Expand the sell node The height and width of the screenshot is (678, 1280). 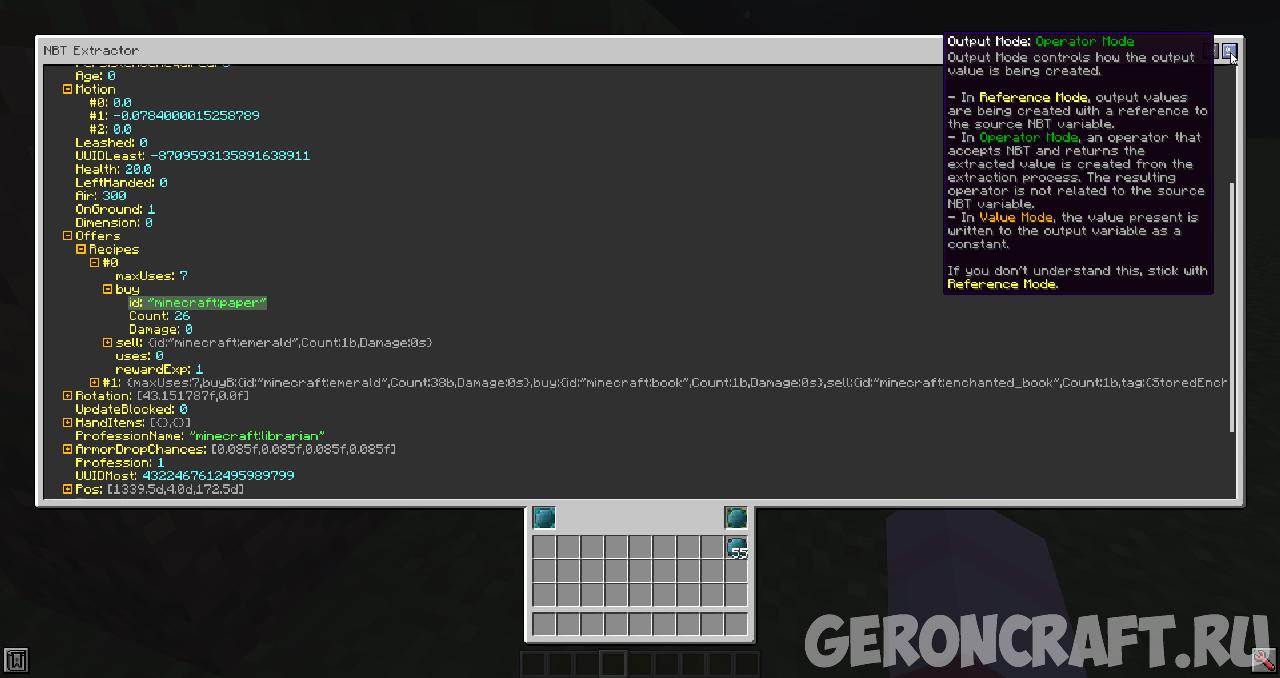point(108,343)
